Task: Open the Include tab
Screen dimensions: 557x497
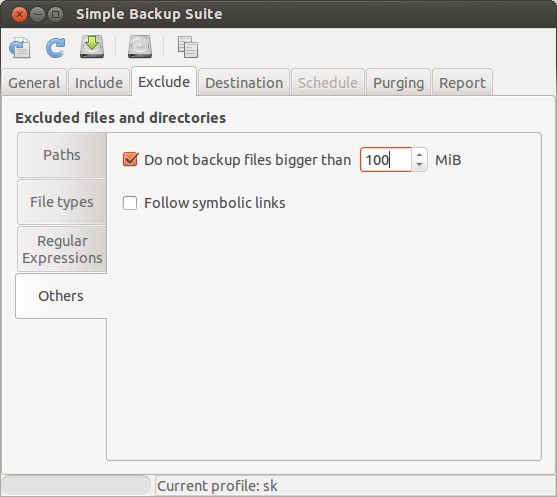Action: pos(99,83)
